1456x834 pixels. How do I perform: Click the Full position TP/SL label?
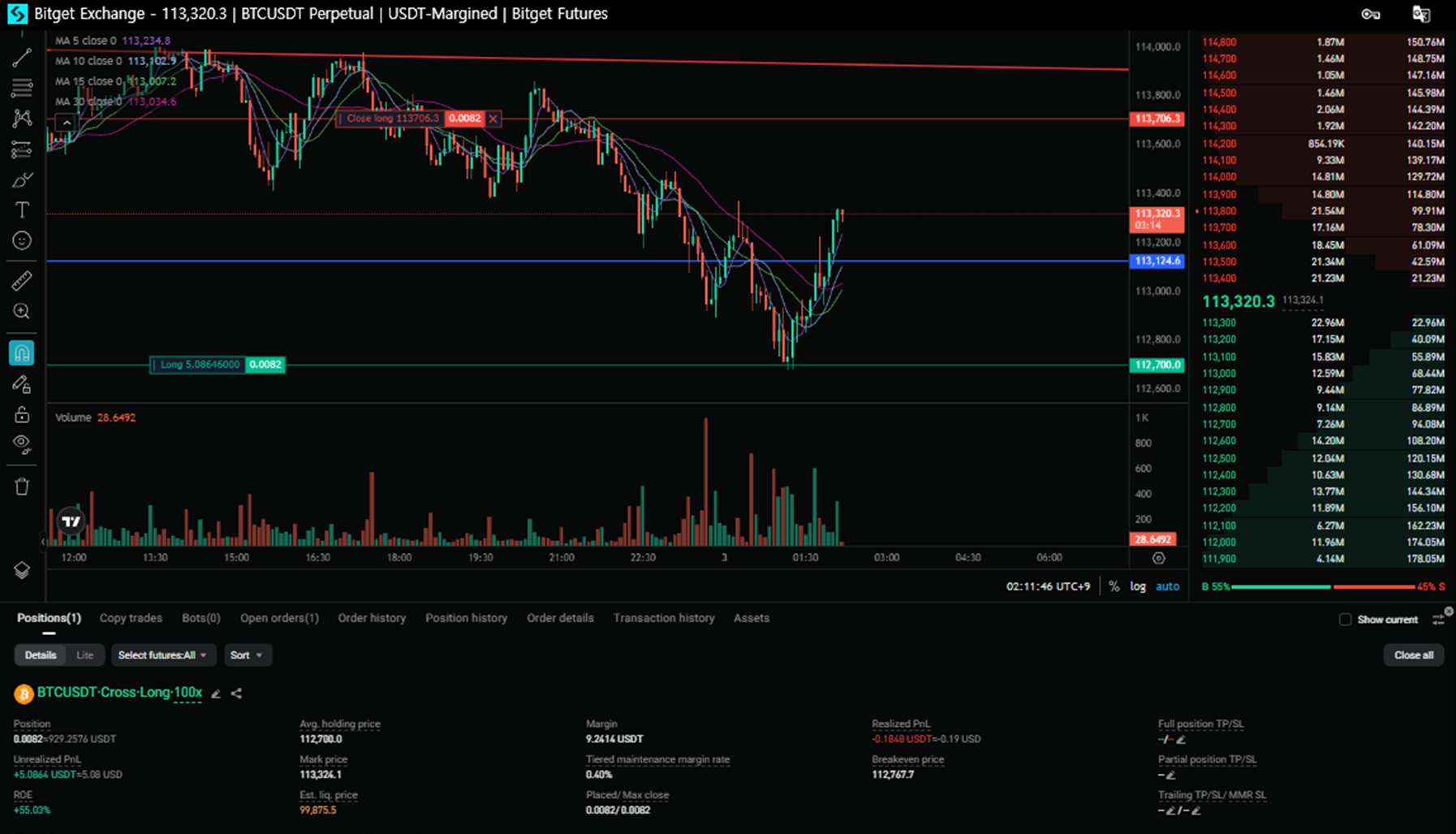coord(1200,724)
